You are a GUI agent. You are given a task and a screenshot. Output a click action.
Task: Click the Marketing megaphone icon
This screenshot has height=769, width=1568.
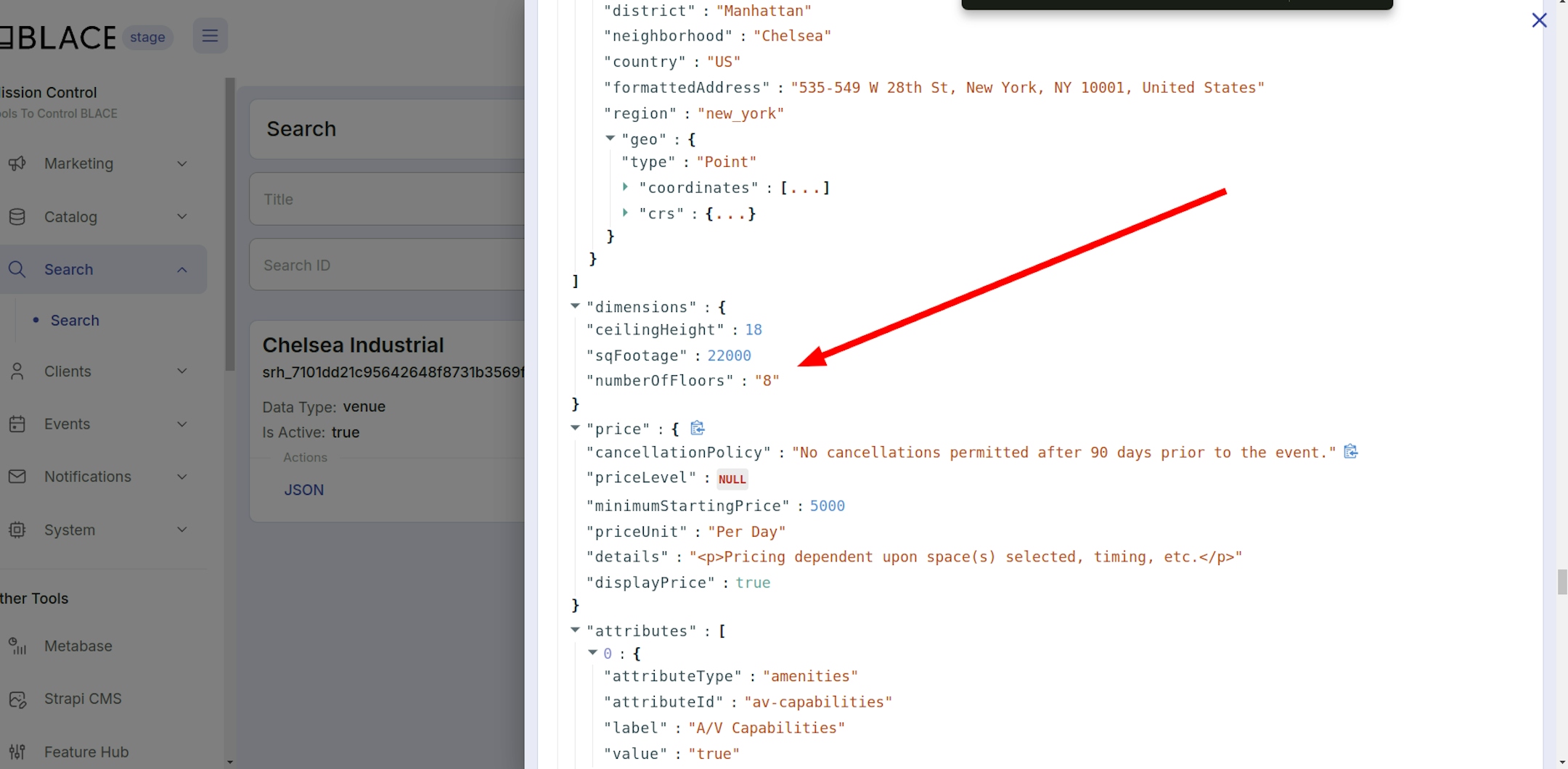[x=17, y=164]
